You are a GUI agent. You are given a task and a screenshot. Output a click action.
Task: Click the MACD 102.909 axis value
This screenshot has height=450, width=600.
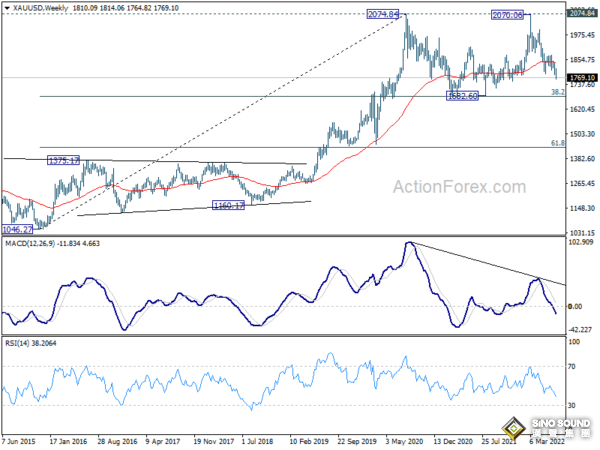(580, 243)
